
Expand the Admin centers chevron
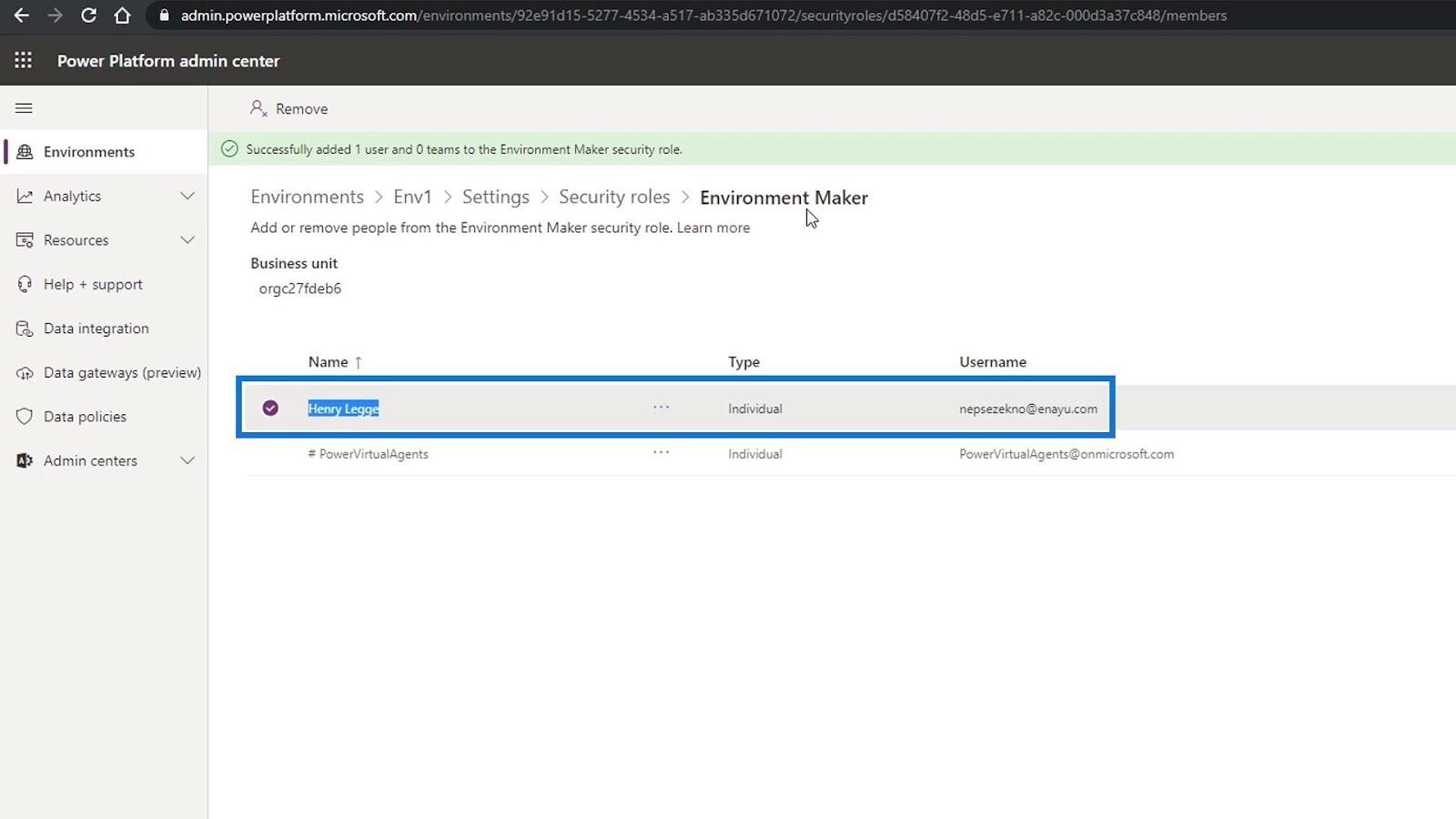187,460
